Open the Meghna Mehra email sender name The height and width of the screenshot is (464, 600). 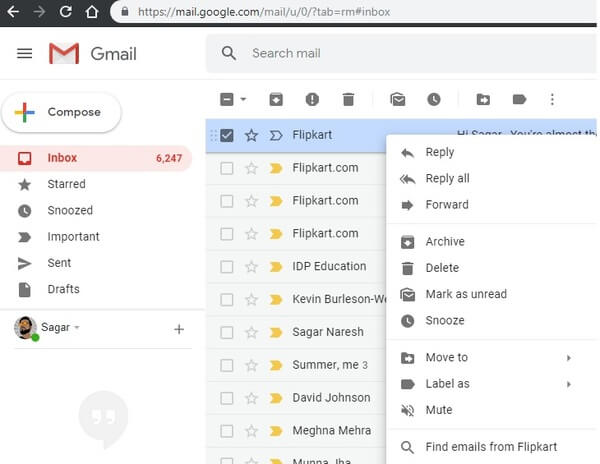tap(331, 431)
